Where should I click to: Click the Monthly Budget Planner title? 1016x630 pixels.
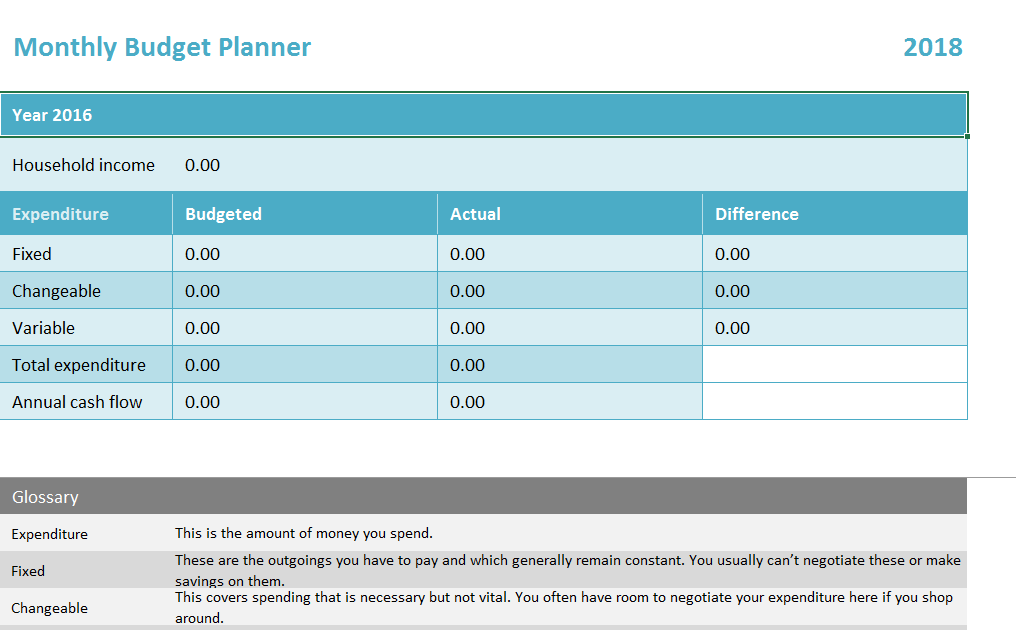[x=162, y=47]
